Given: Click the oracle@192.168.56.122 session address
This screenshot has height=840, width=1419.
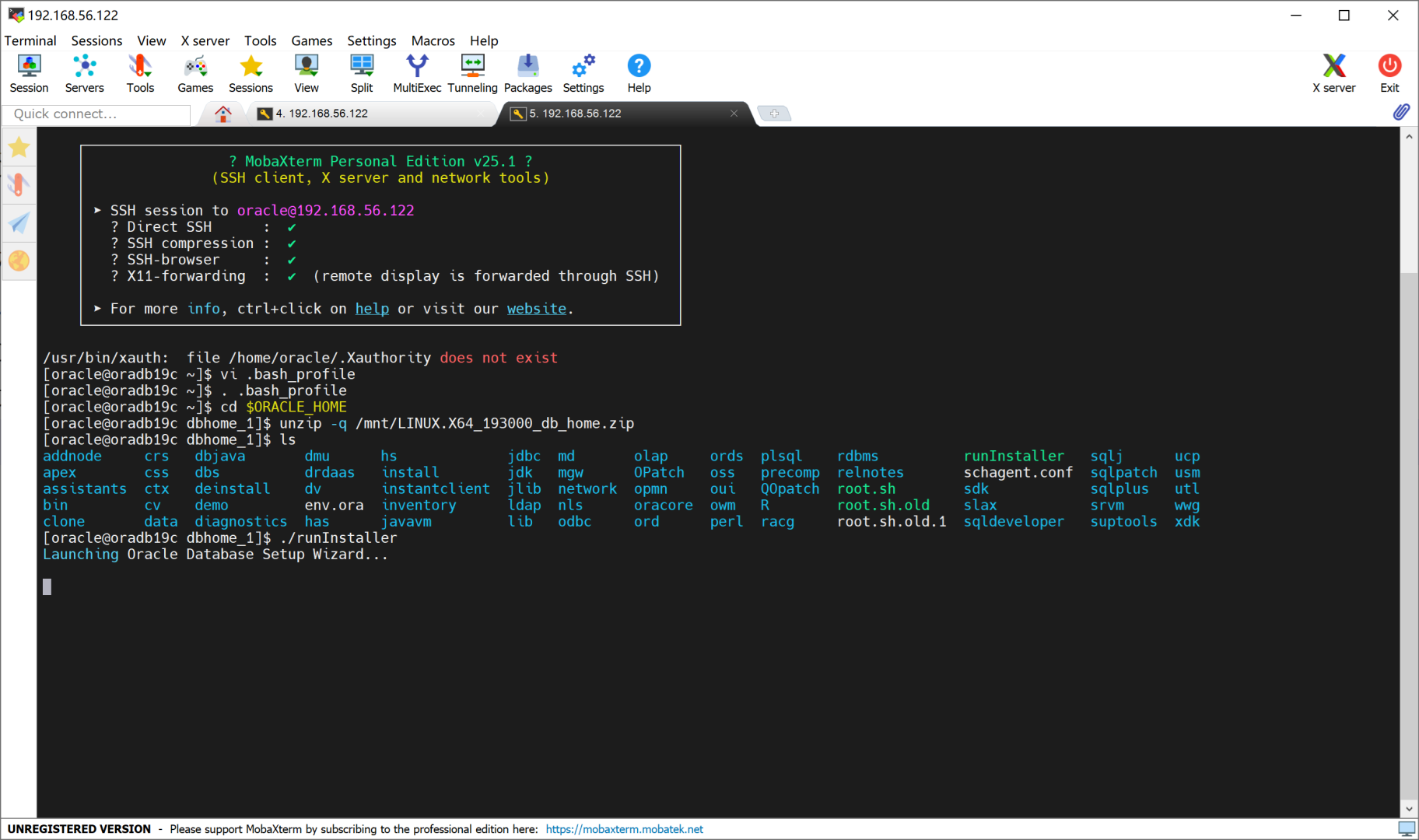Looking at the screenshot, I should click(x=325, y=211).
